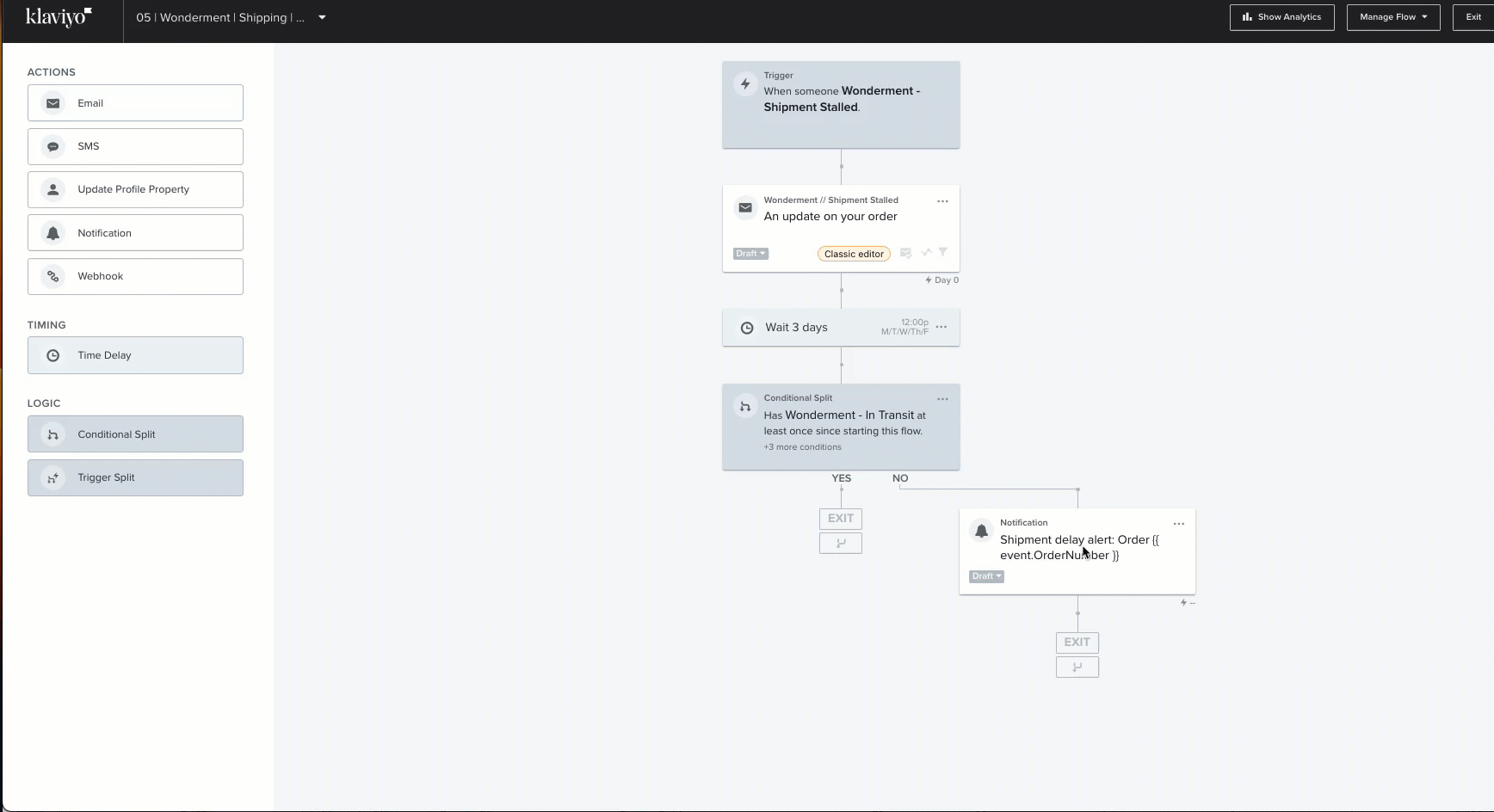Viewport: 1494px width, 812px height.
Task: Click the Exit button in header
Action: [1473, 17]
